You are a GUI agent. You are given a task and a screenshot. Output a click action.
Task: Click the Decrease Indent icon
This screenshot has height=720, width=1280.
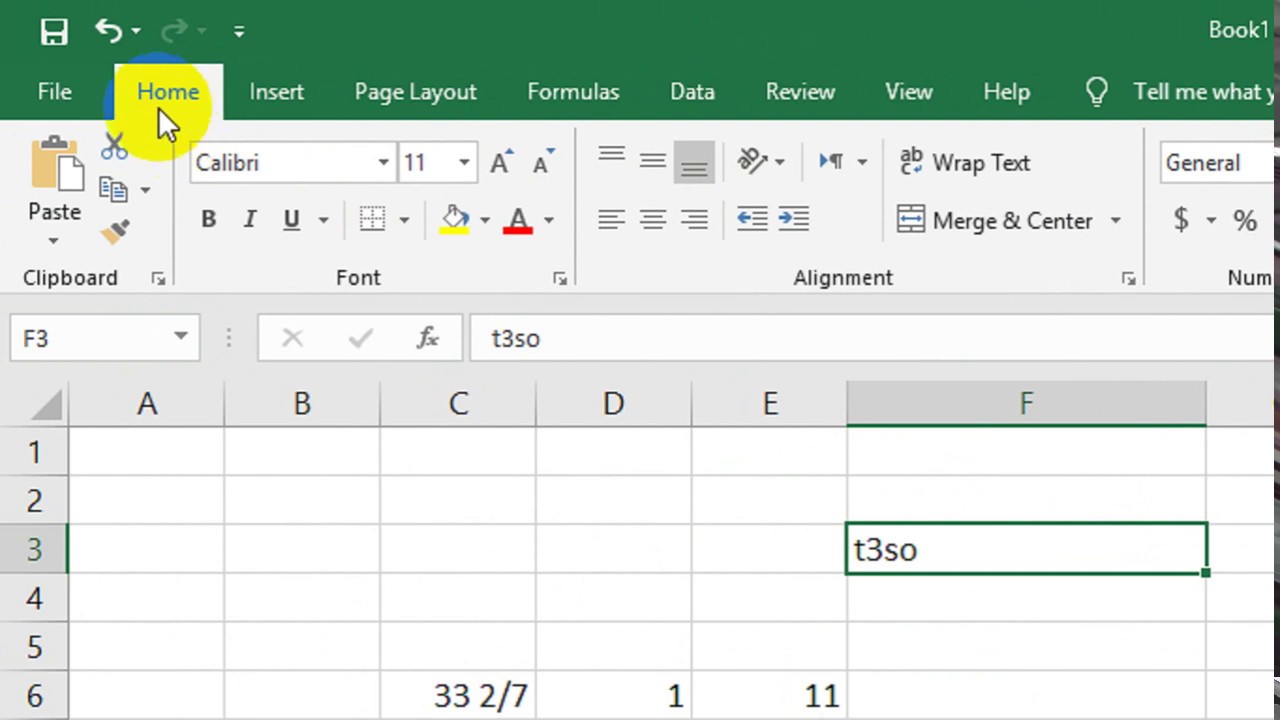point(752,219)
